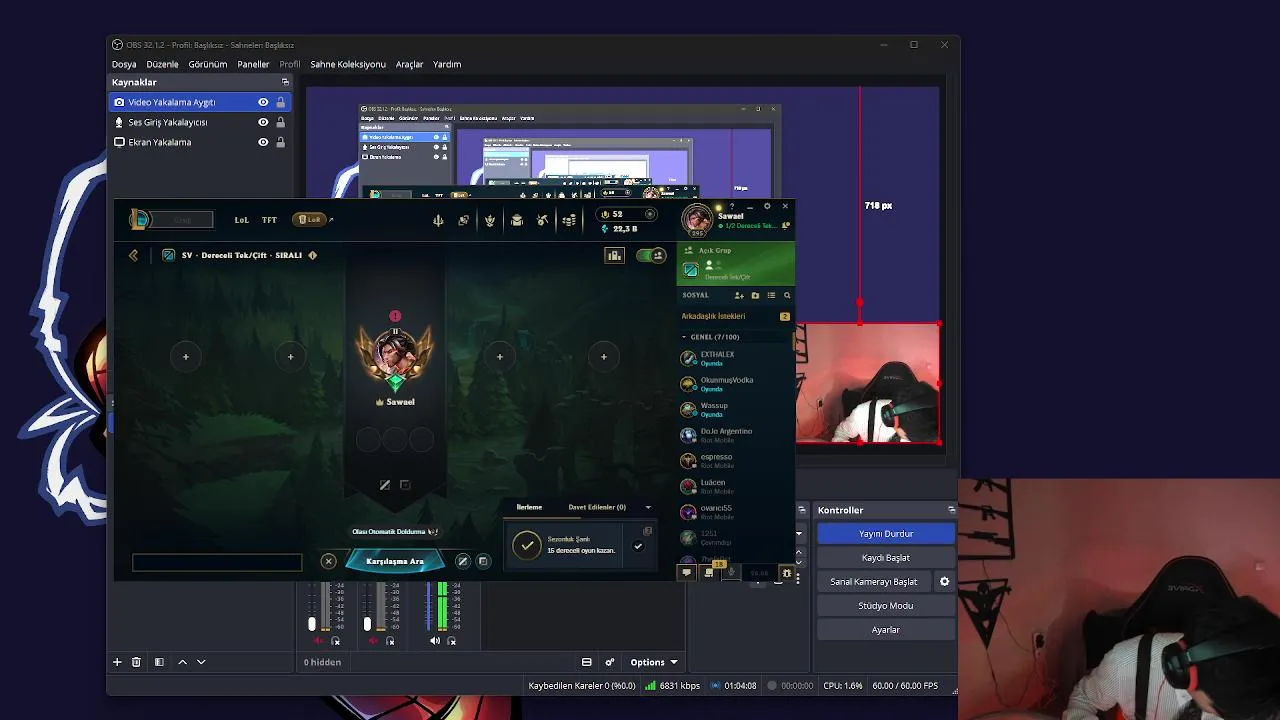The image size is (1280, 720).
Task: Undock the Kaynaklar panel
Action: click(285, 82)
